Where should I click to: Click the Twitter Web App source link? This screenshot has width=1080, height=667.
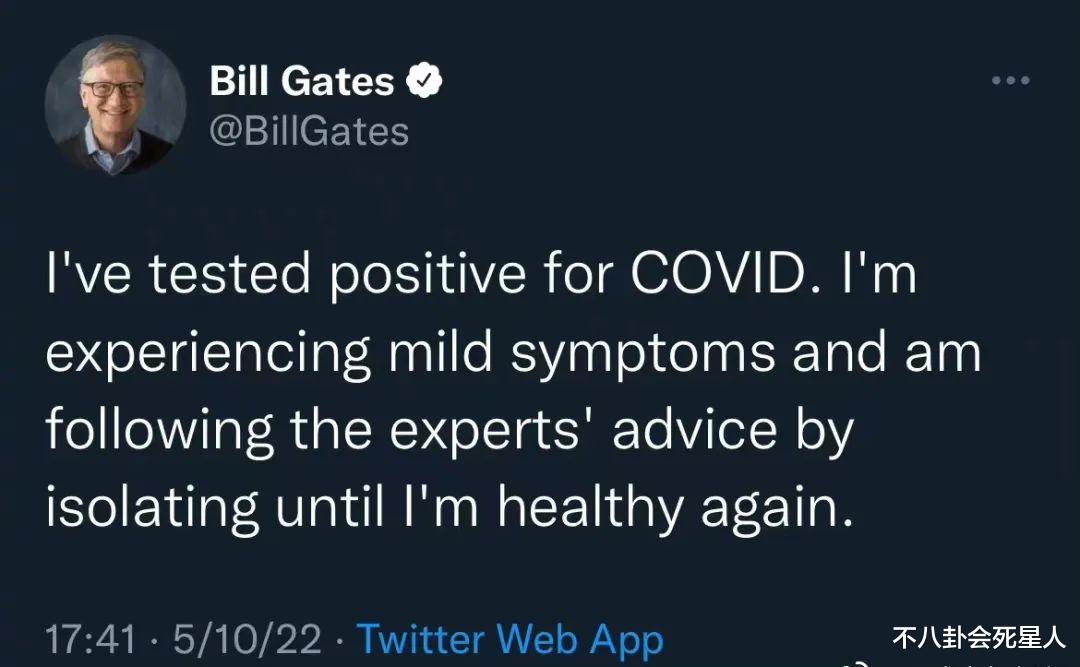[510, 639]
